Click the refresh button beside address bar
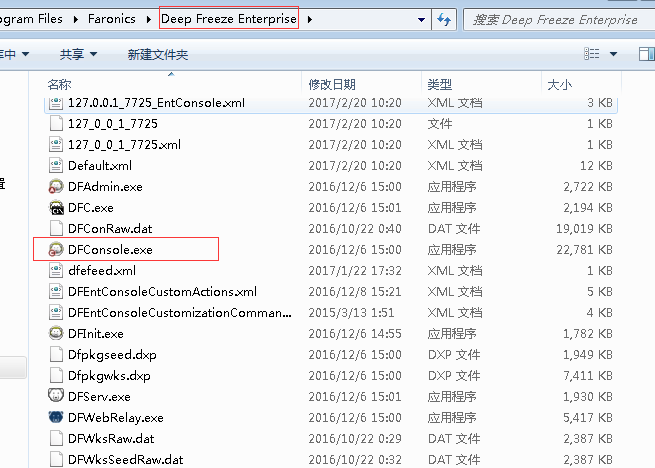The width and height of the screenshot is (655, 468). tap(445, 18)
